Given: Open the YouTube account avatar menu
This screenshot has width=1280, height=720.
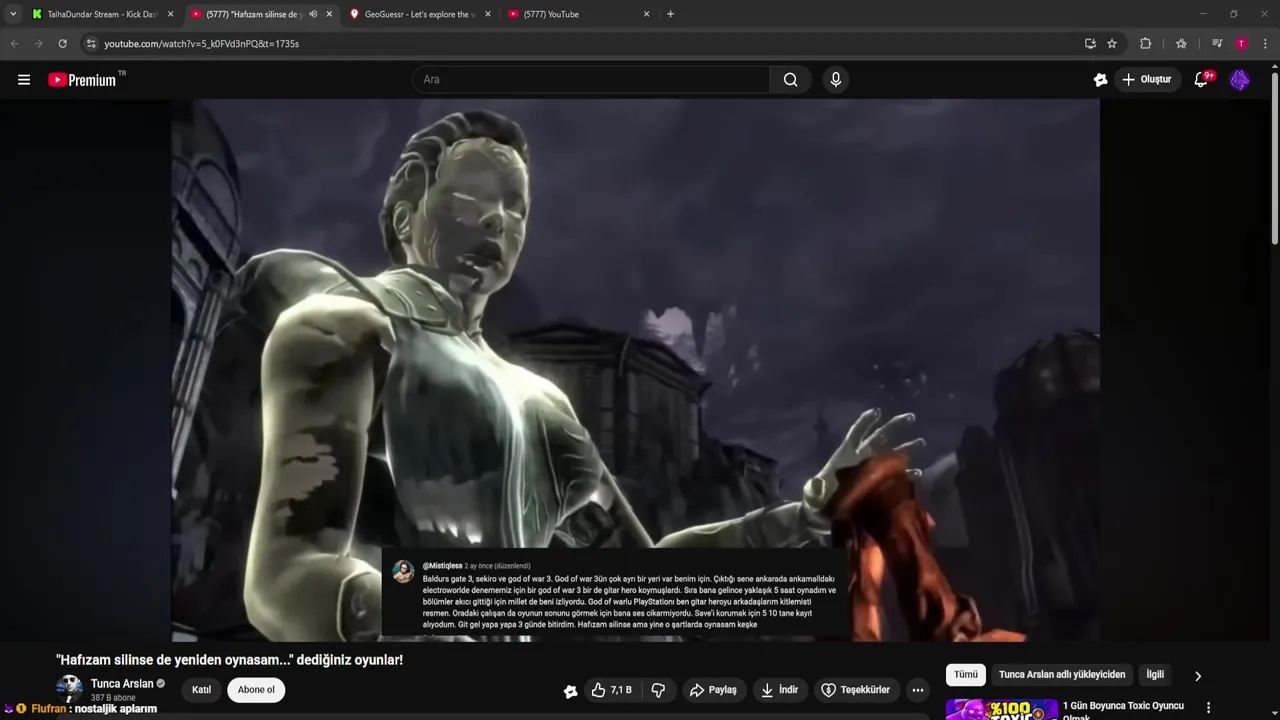Looking at the screenshot, I should pyautogui.click(x=1240, y=80).
